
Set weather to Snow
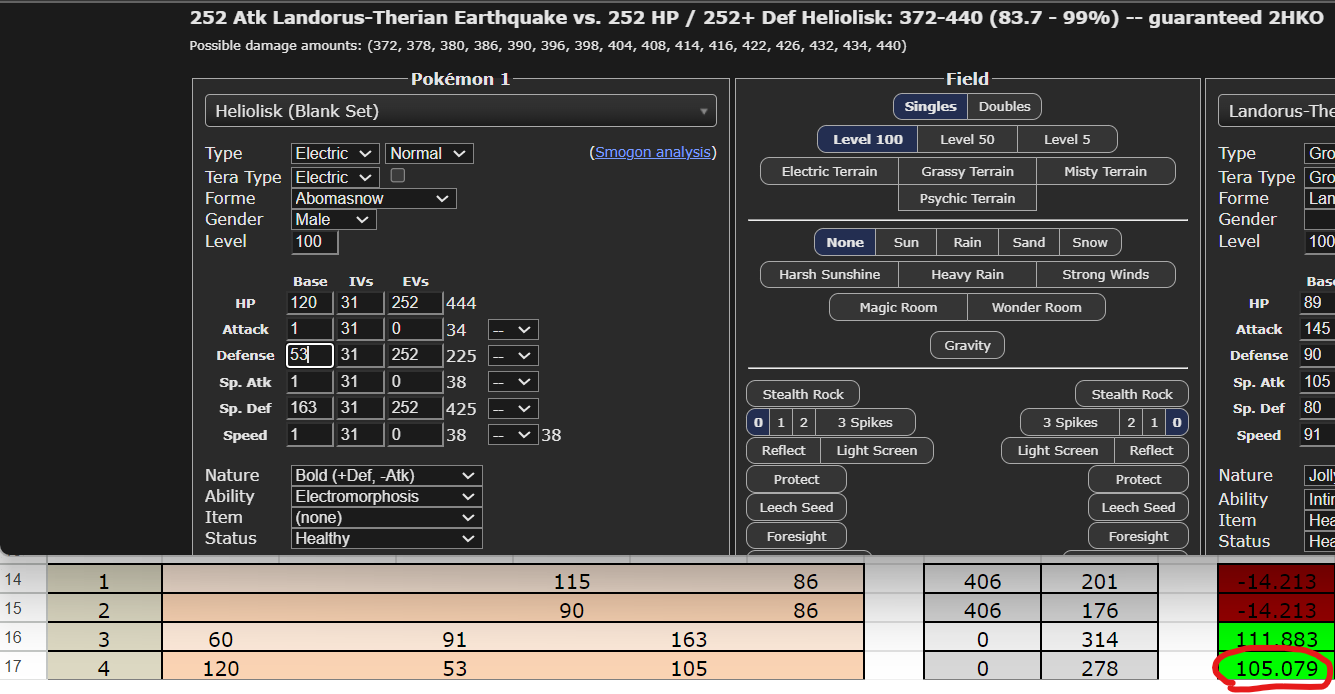click(1090, 242)
